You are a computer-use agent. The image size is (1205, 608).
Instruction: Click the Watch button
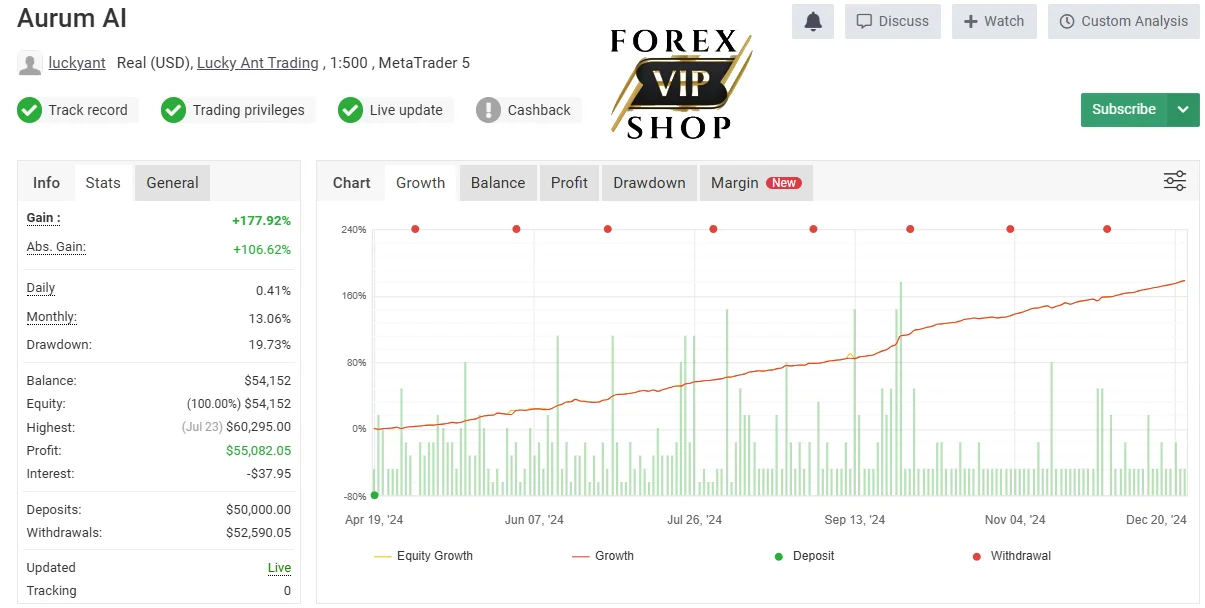pyautogui.click(x=994, y=21)
